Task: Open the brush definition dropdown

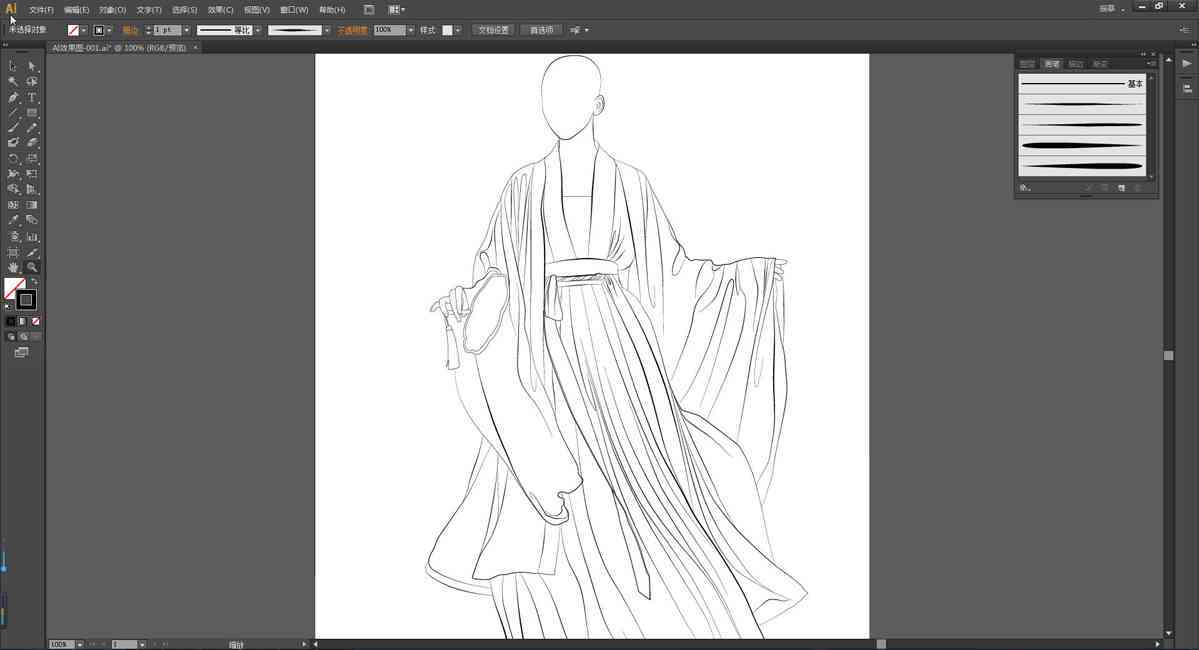Action: [x=327, y=31]
